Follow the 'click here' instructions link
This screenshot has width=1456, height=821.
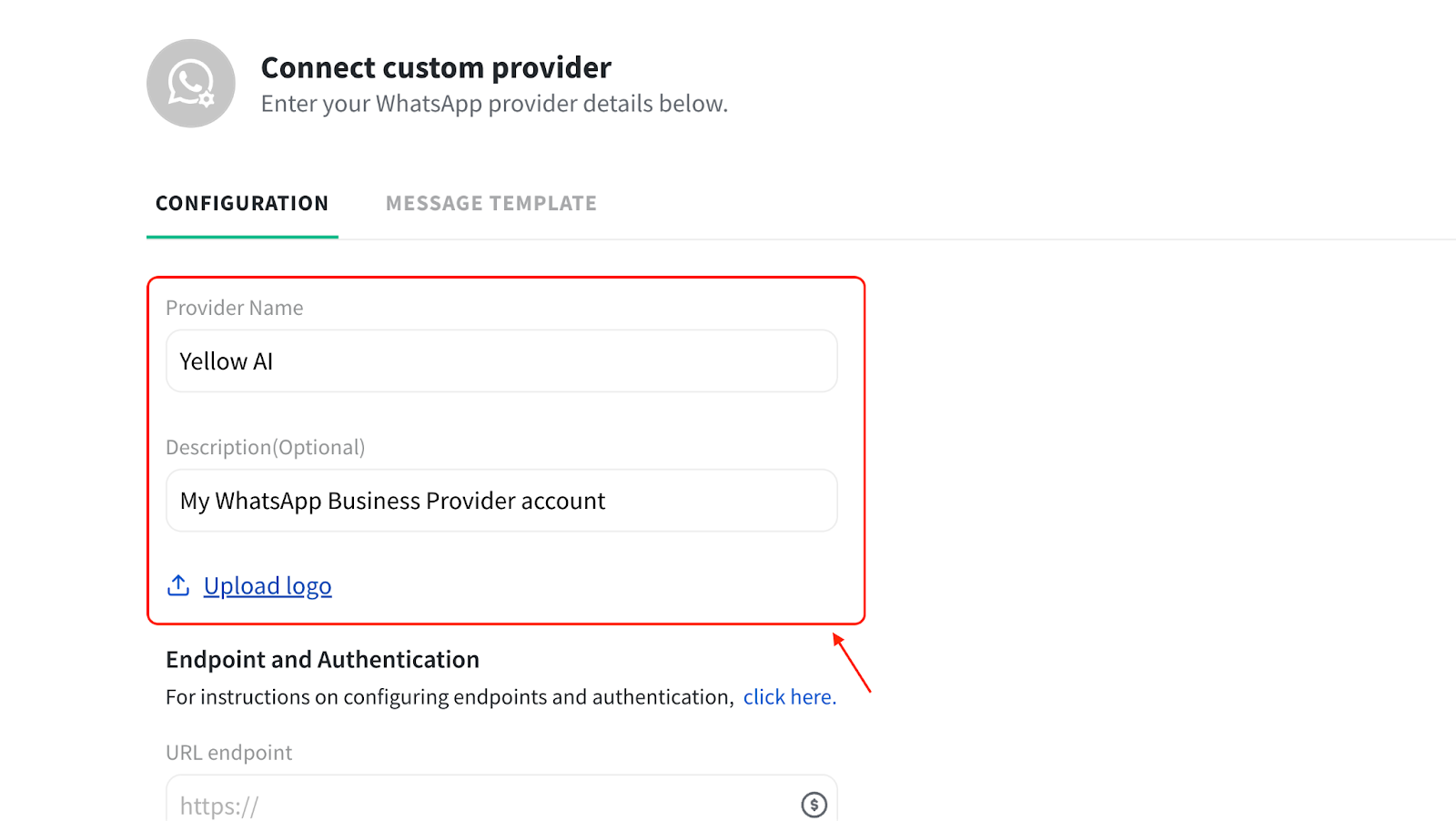(x=789, y=697)
